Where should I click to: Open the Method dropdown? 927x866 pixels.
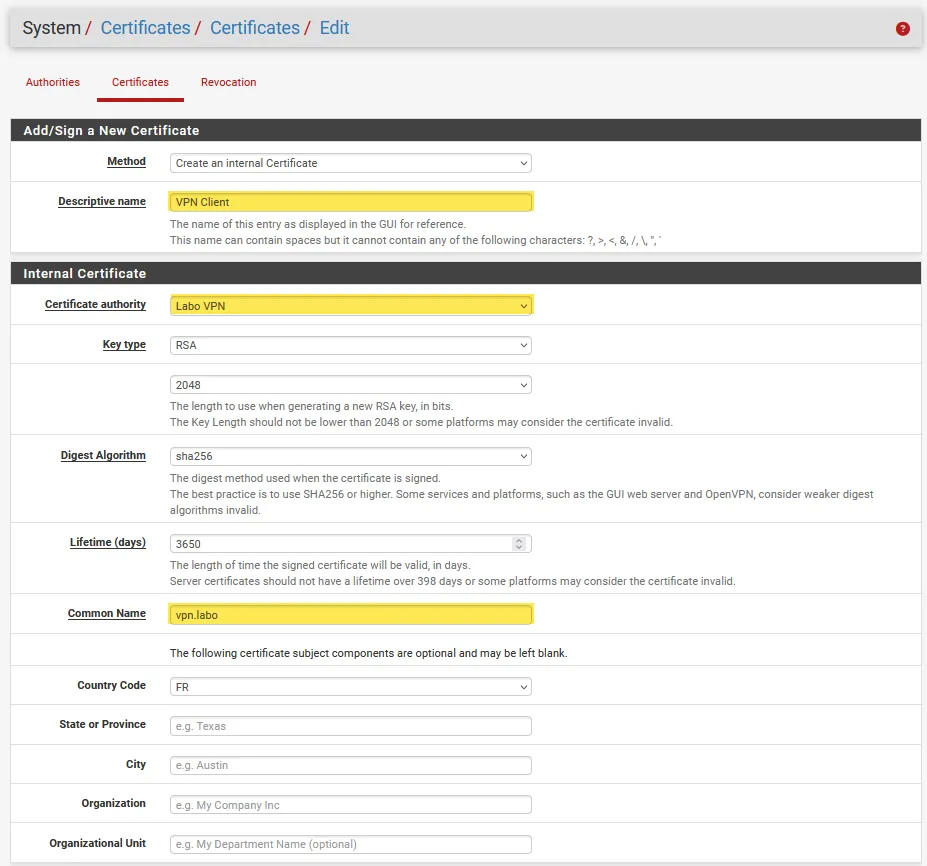click(350, 163)
